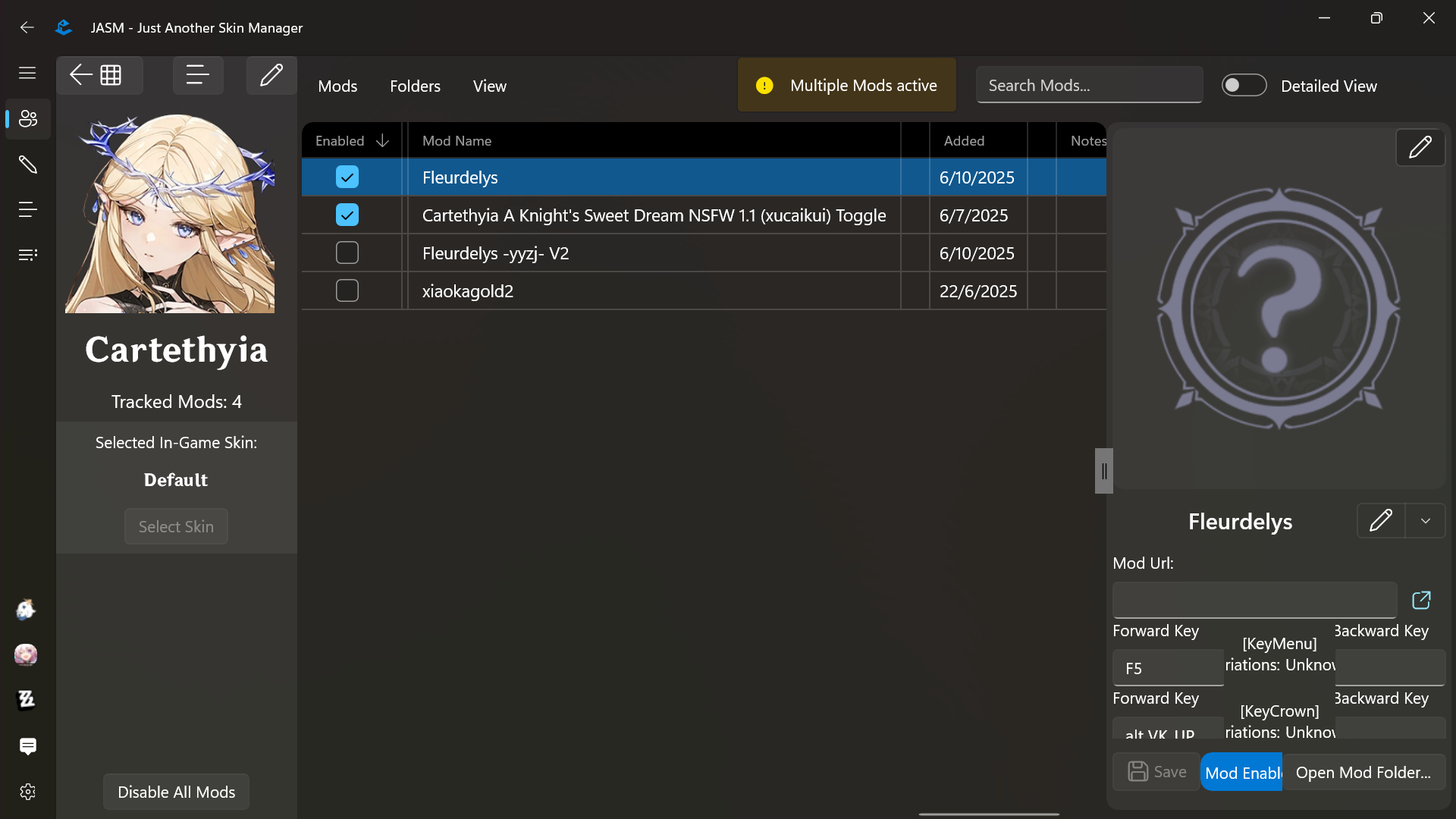Open the mod URL external link icon
Screen dimensions: 1456x819
(x=1421, y=601)
